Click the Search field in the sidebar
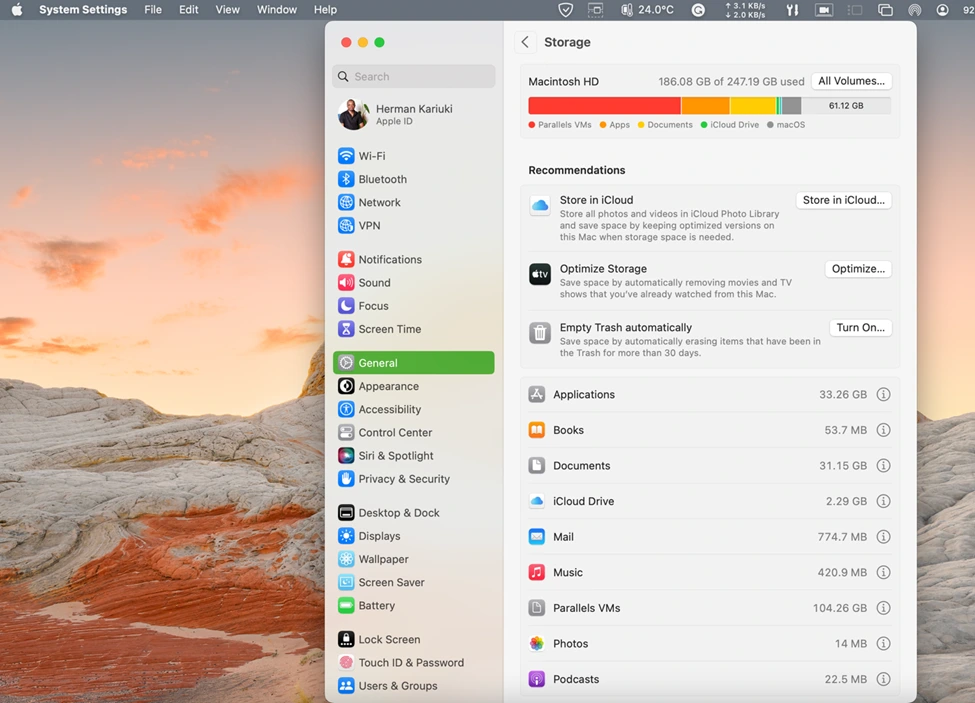The image size is (975, 703). 413,76
